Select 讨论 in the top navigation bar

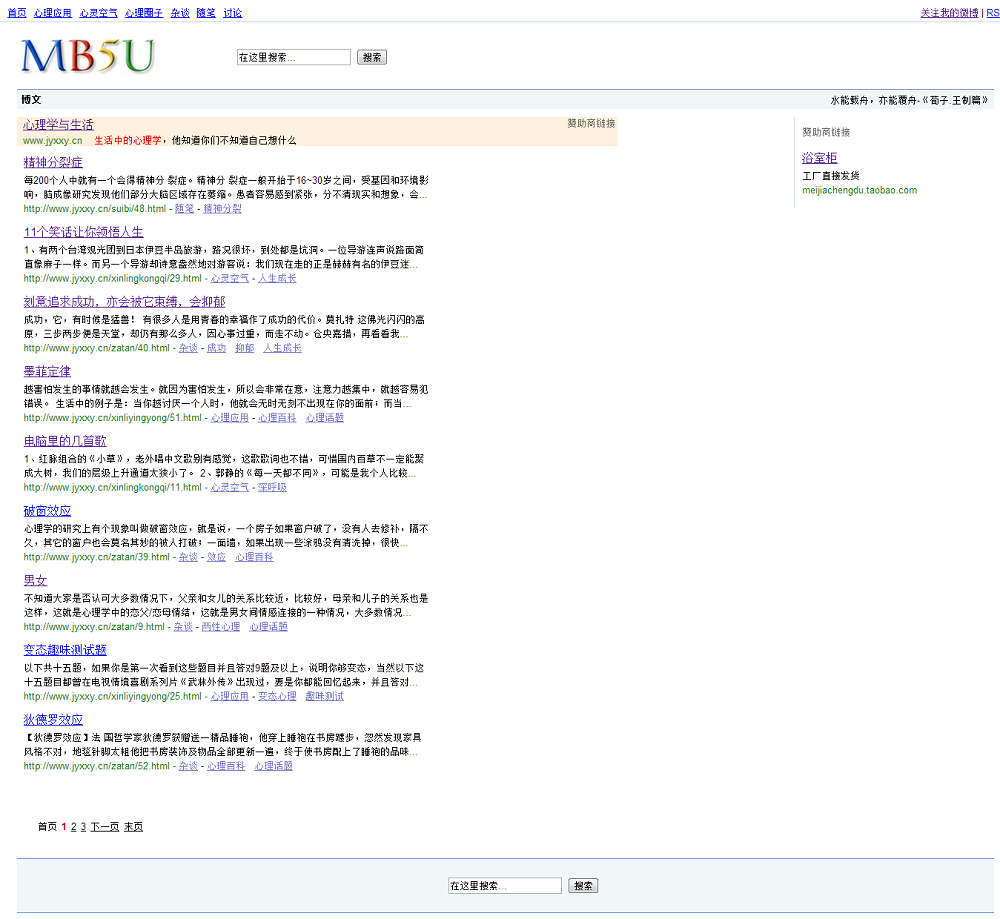[x=232, y=13]
